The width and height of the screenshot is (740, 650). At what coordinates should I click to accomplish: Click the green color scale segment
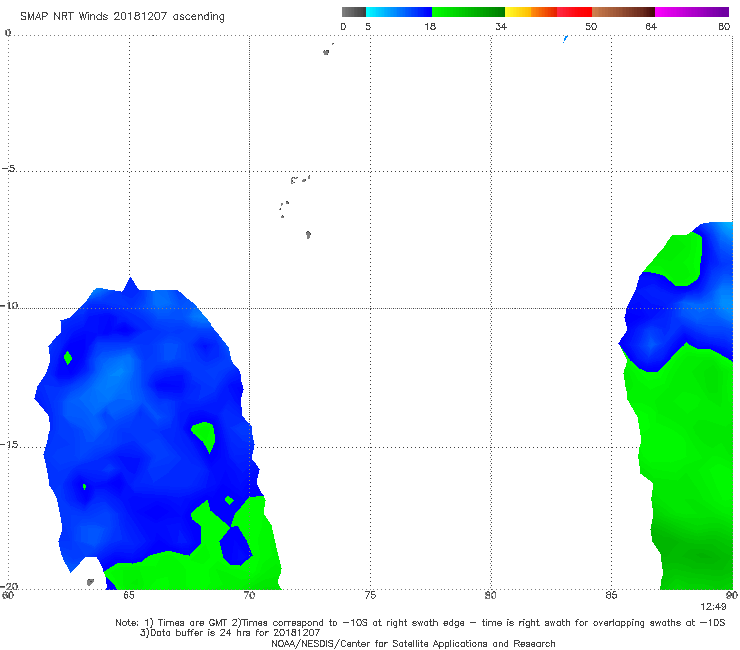(x=468, y=12)
